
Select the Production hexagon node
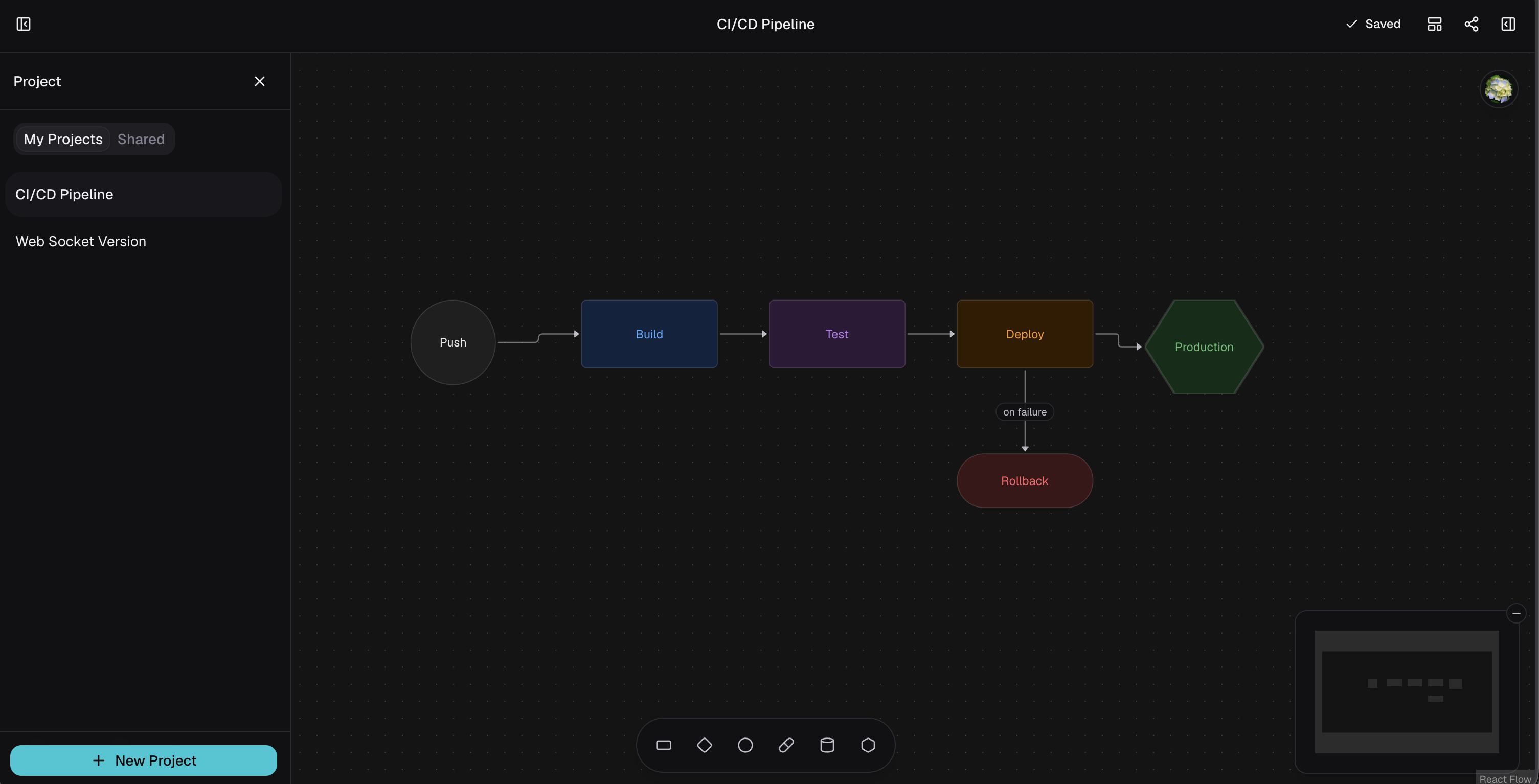coord(1204,347)
